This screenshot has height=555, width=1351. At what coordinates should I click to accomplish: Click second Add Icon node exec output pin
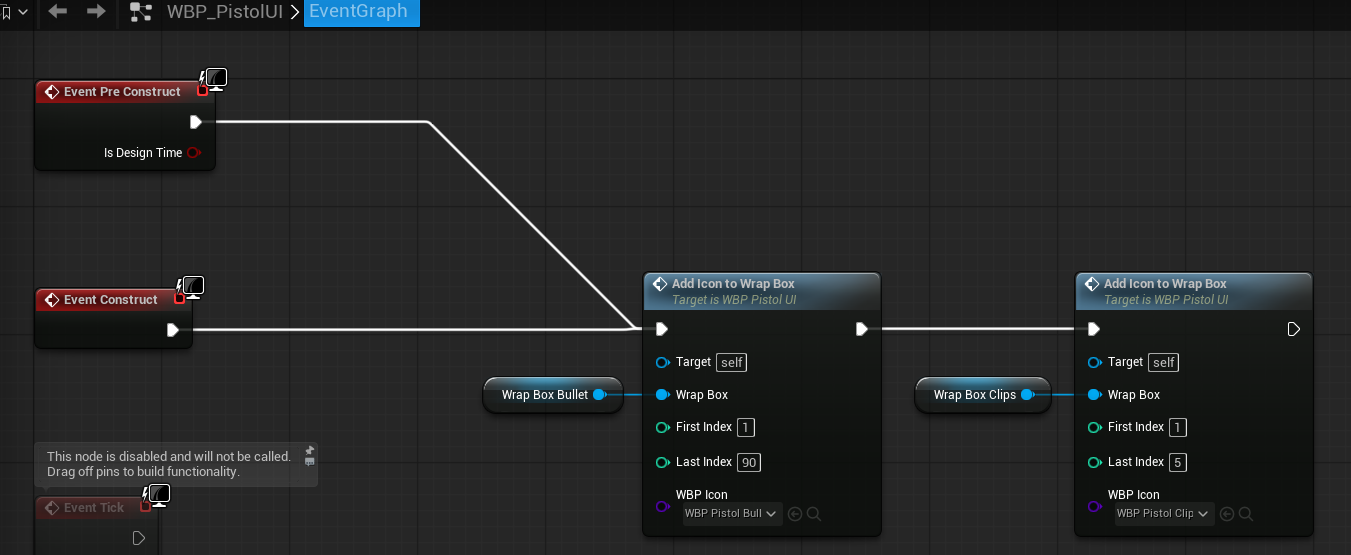[1294, 329]
